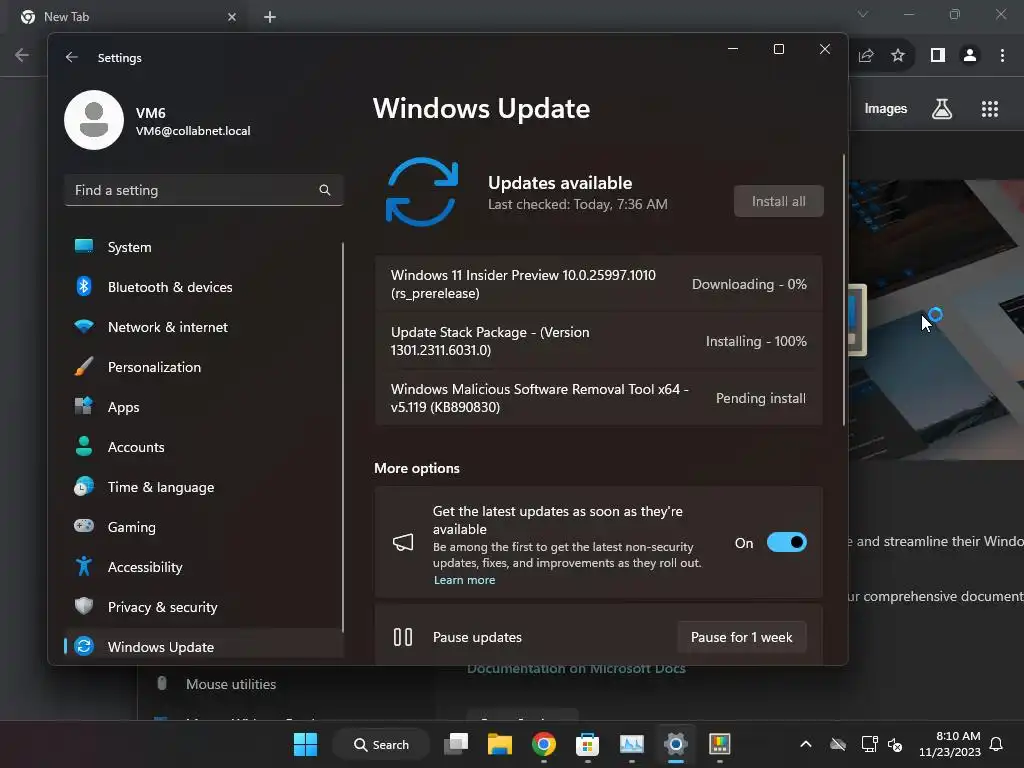Click the taskbar clock showing 8:10 AM
This screenshot has width=1024, height=768.
tap(950, 744)
